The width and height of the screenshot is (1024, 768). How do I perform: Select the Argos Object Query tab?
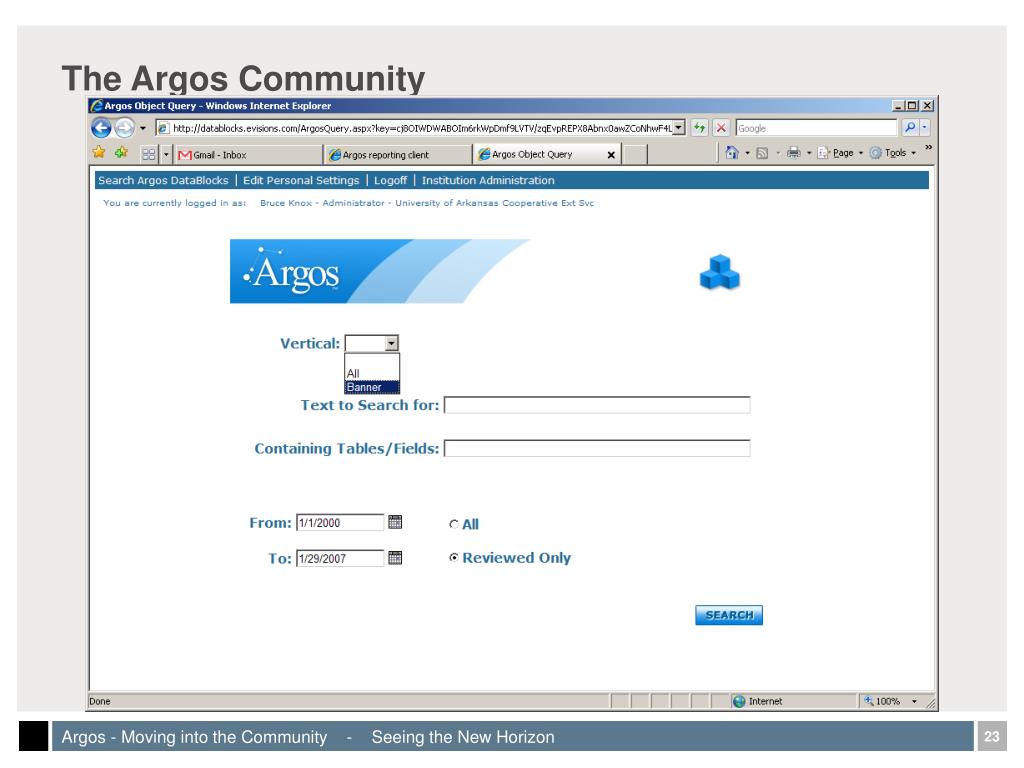(547, 154)
